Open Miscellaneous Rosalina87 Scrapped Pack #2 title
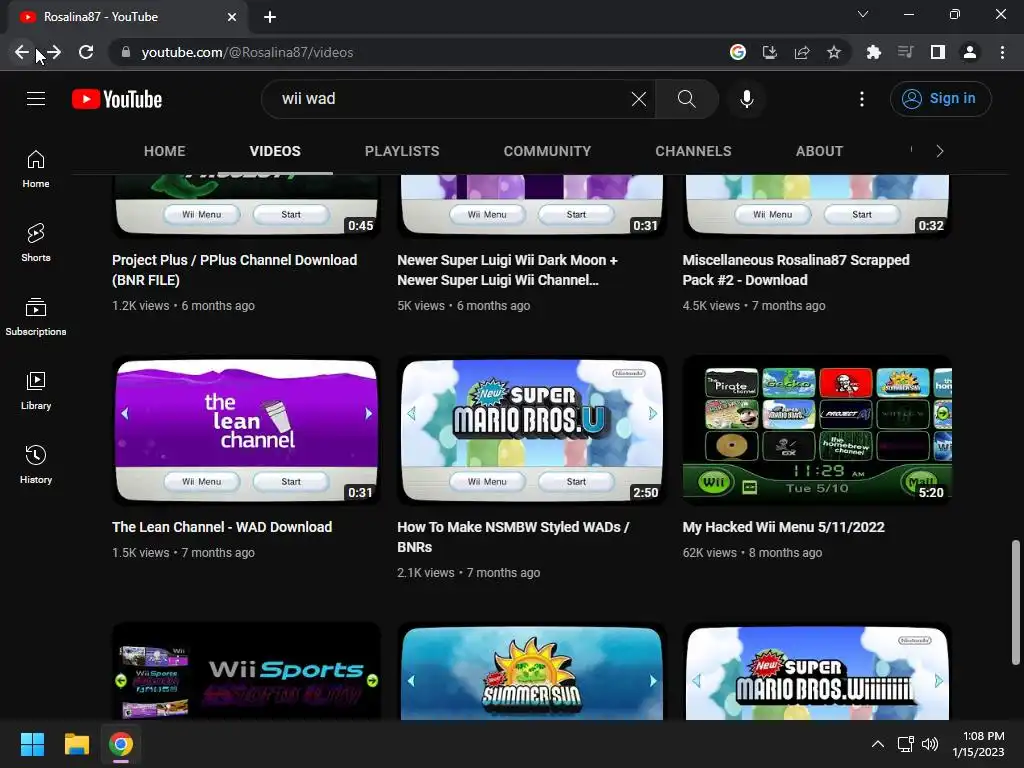The width and height of the screenshot is (1024, 768). tap(796, 270)
